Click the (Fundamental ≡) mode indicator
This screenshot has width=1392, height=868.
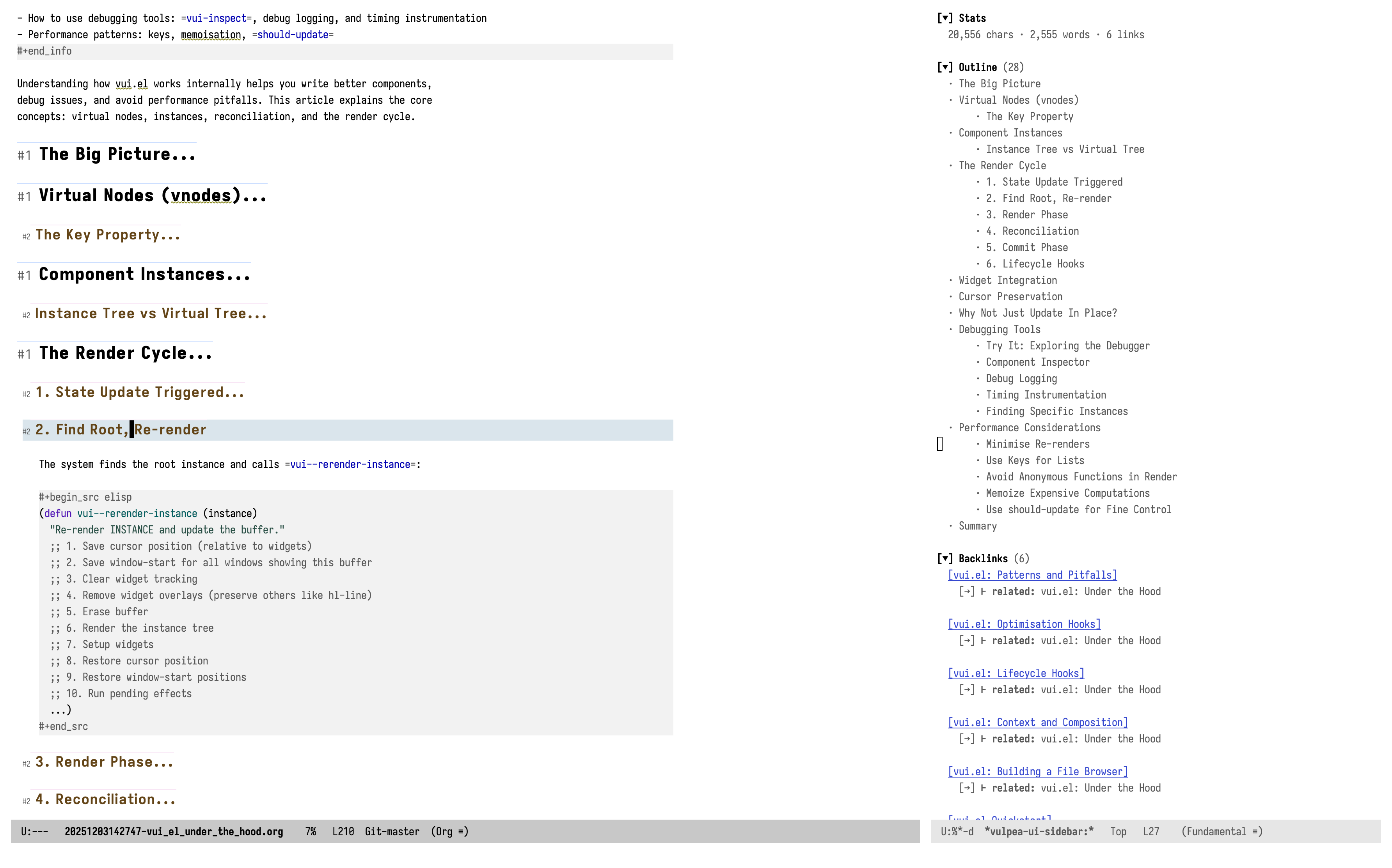pos(1222,832)
